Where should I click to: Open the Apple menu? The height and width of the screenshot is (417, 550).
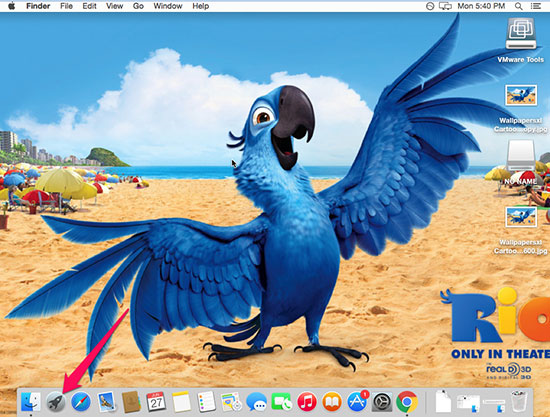tap(12, 6)
